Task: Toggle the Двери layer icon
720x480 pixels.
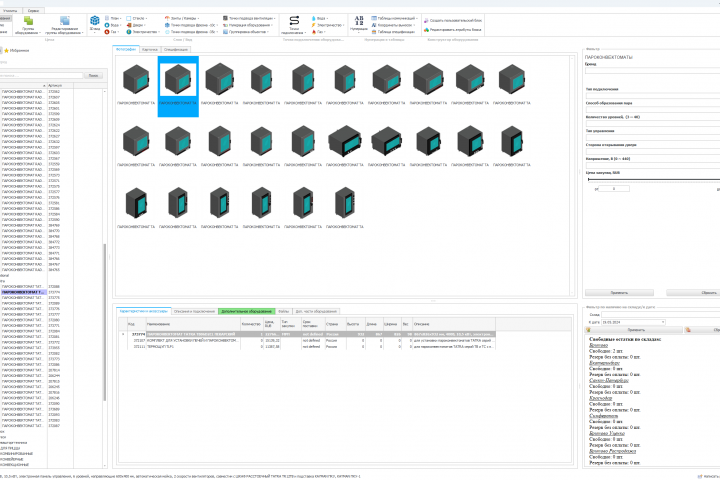Action: pos(129,25)
